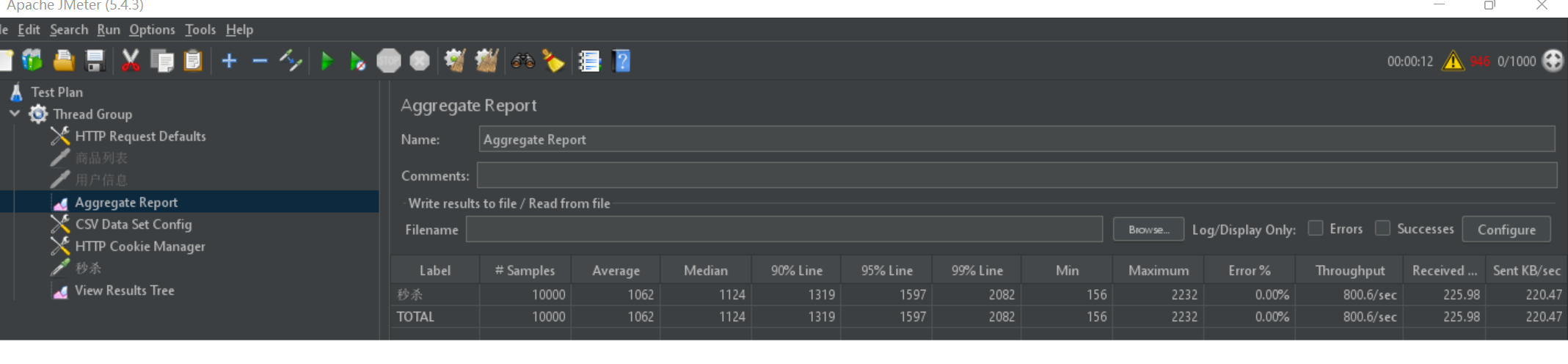Click the elapsed time 00:00:12
The width and height of the screenshot is (1568, 364).
(1410, 61)
